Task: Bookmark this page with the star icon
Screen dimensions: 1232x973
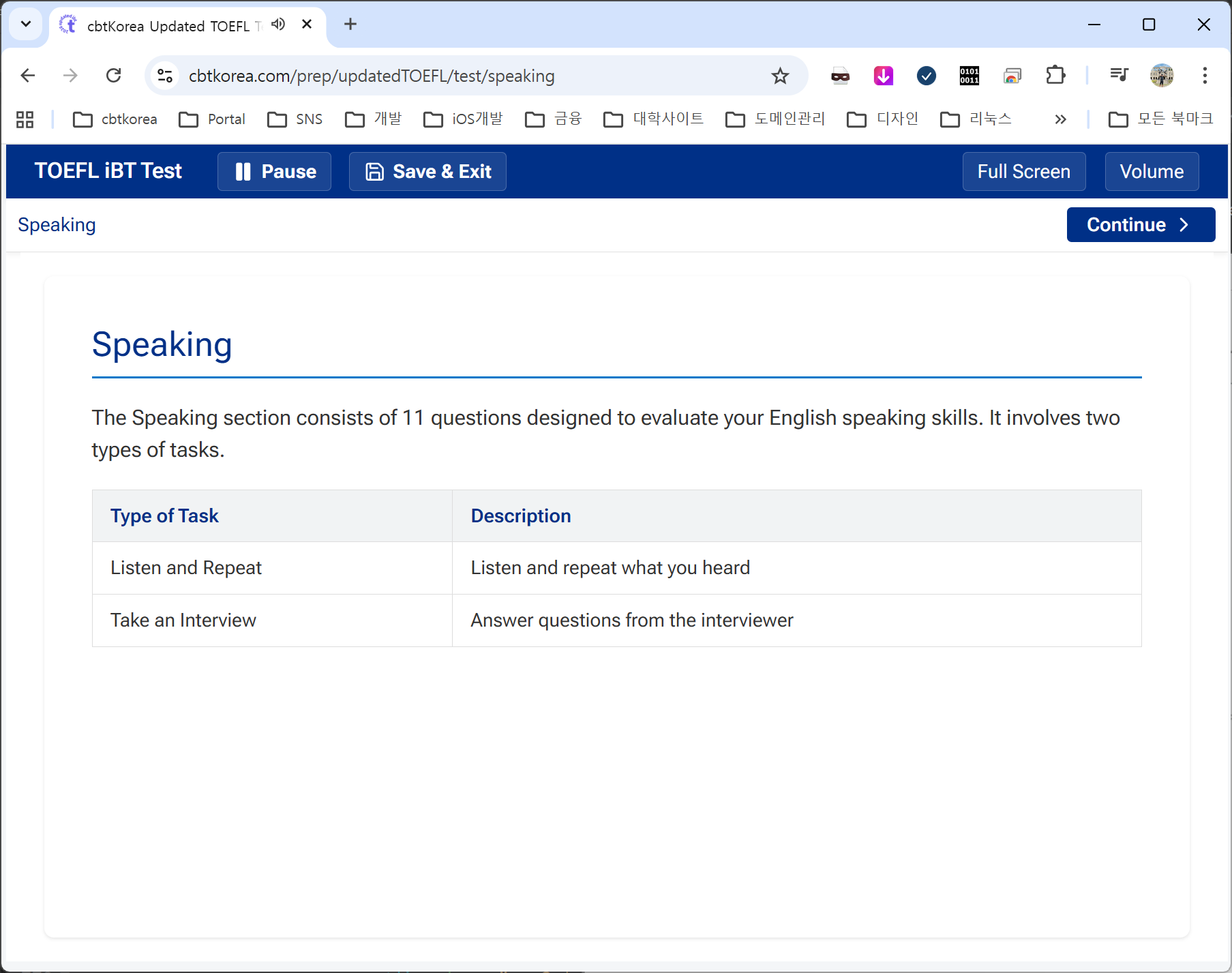Action: (780, 76)
